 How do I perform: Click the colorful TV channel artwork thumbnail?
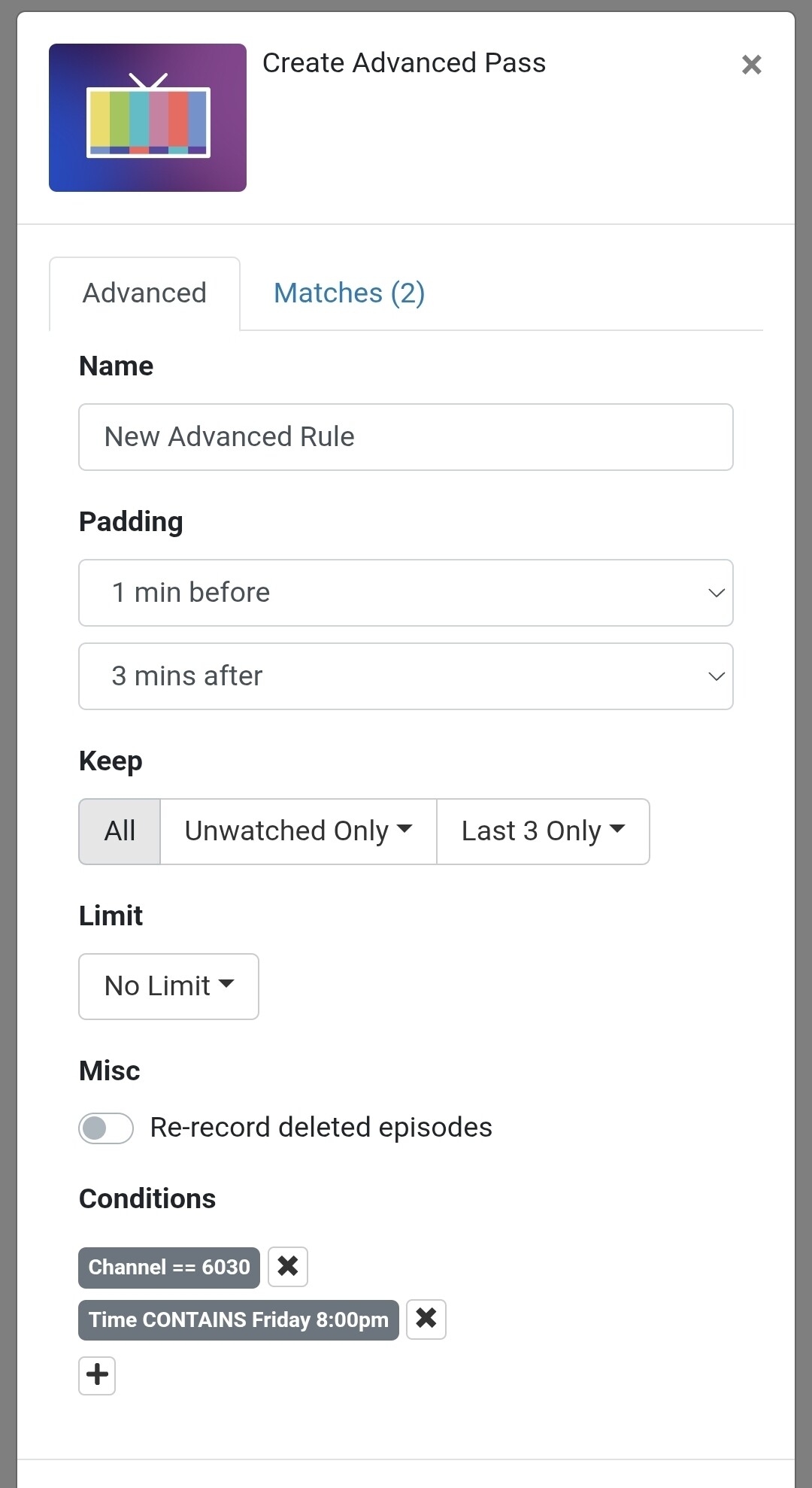click(x=147, y=117)
